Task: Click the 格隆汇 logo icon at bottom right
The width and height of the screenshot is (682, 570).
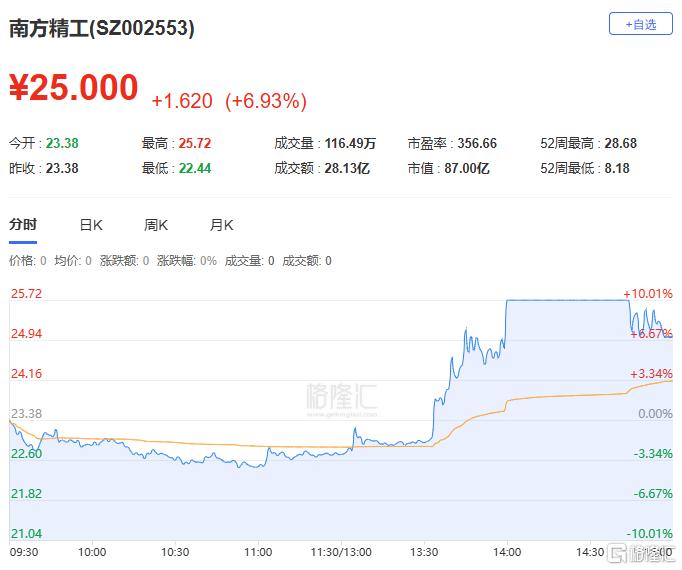Action: (x=618, y=553)
